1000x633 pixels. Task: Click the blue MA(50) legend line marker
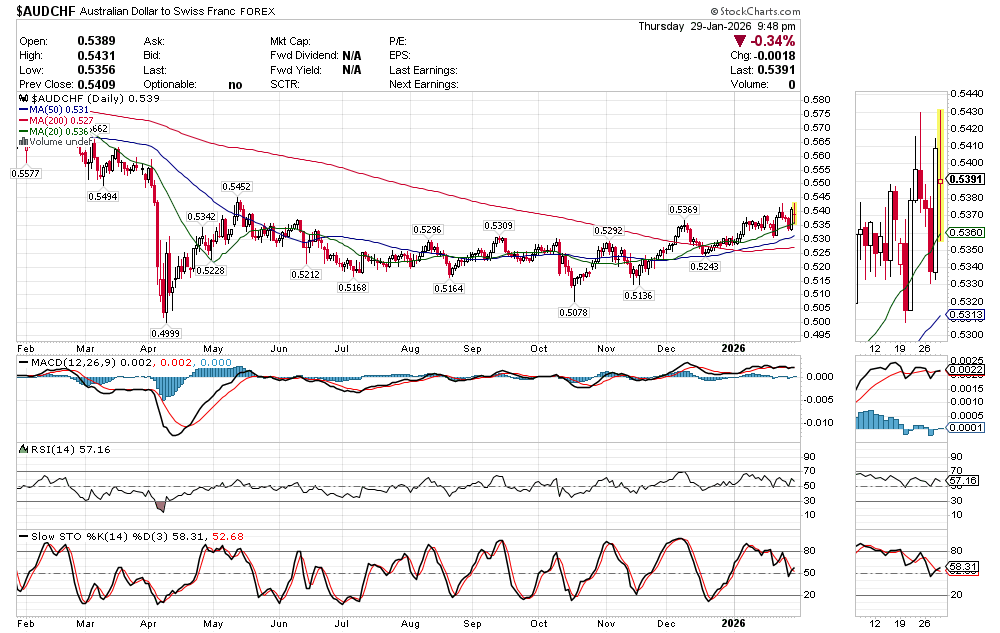(23, 109)
